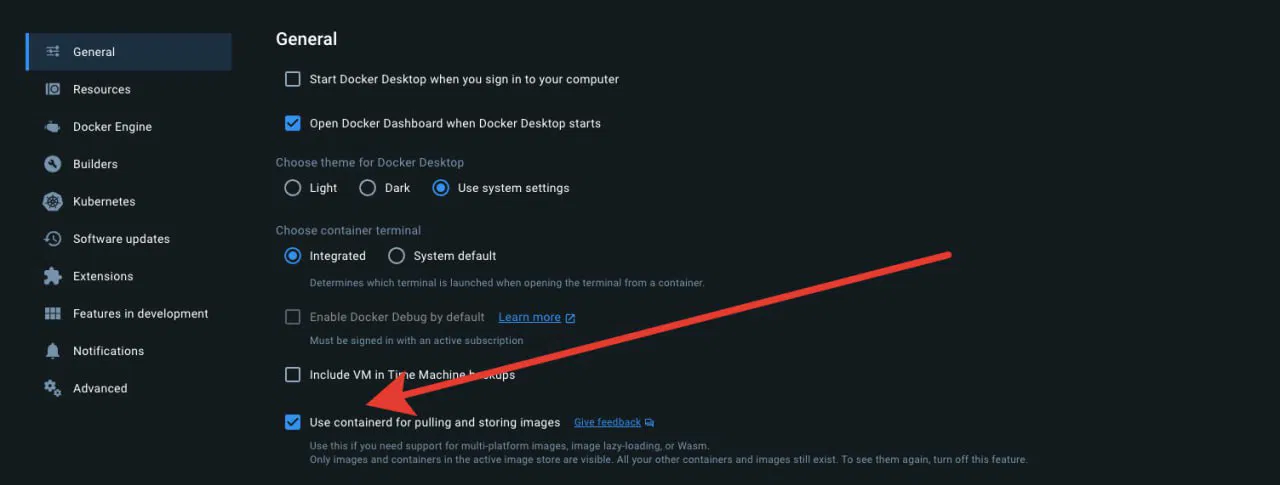Click the General sliders icon in sidebar

tap(53, 52)
